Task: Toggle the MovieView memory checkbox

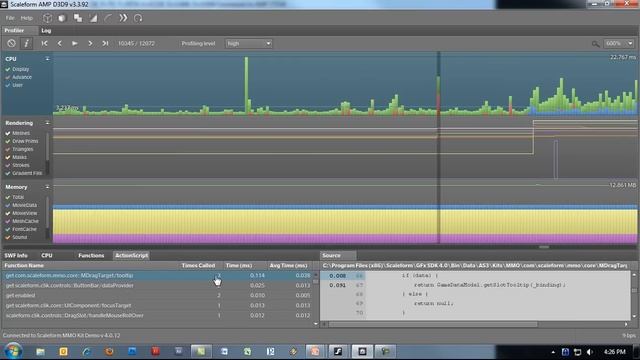Action: 8,213
